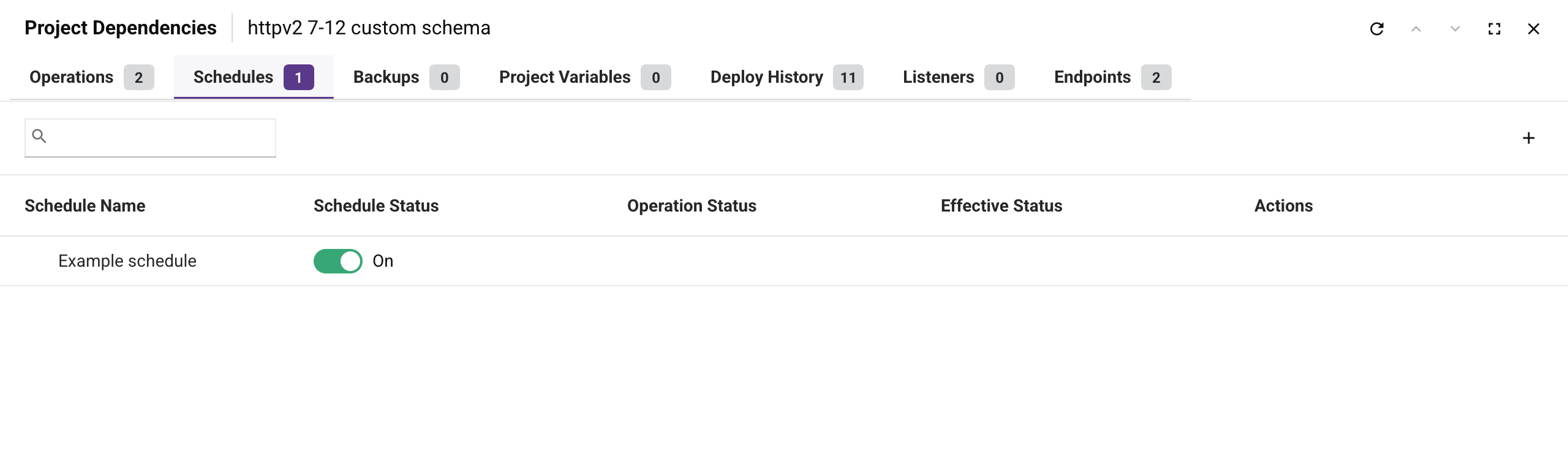Viewport: 1568px width, 466px height.
Task: Select the Schedules tab
Action: click(253, 77)
